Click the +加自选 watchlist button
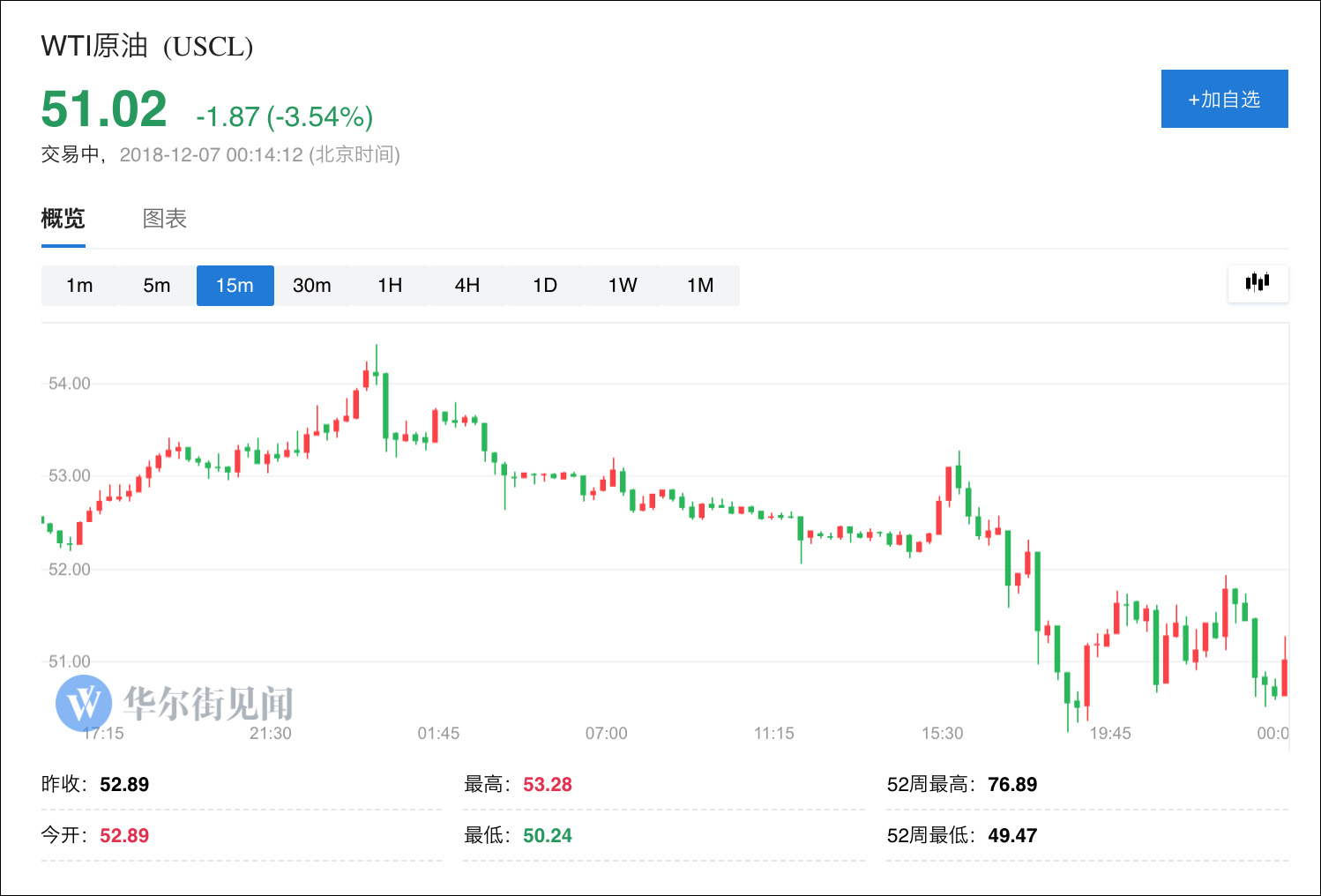 tap(1224, 99)
